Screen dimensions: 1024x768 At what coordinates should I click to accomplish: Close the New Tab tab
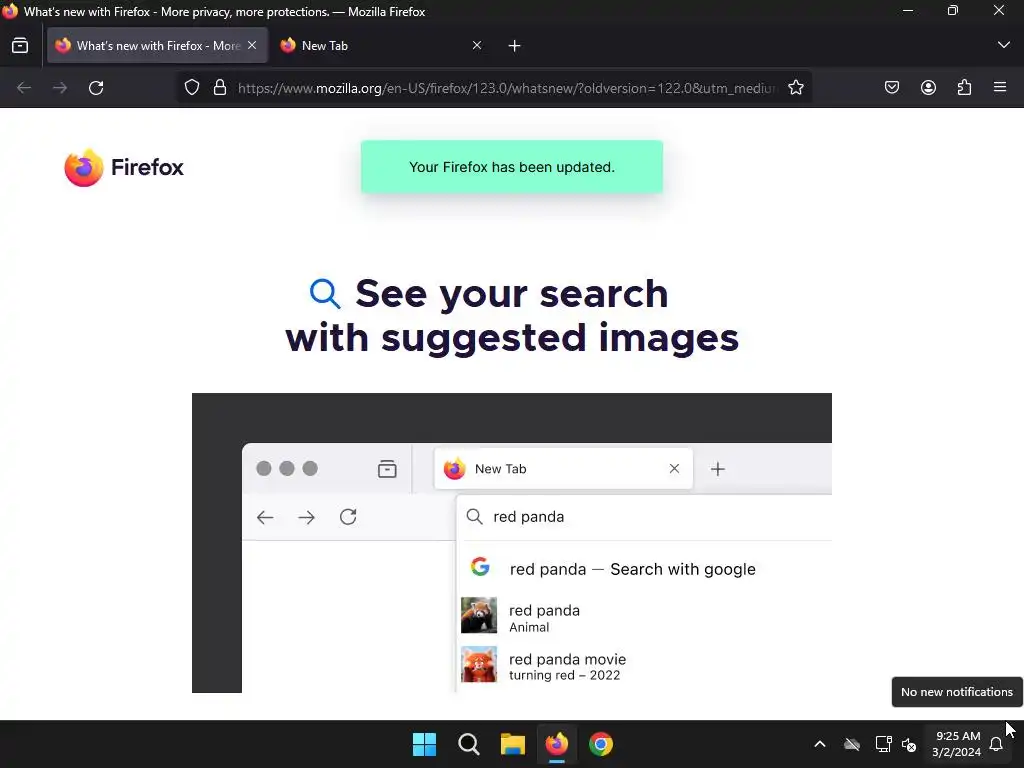[x=477, y=46]
